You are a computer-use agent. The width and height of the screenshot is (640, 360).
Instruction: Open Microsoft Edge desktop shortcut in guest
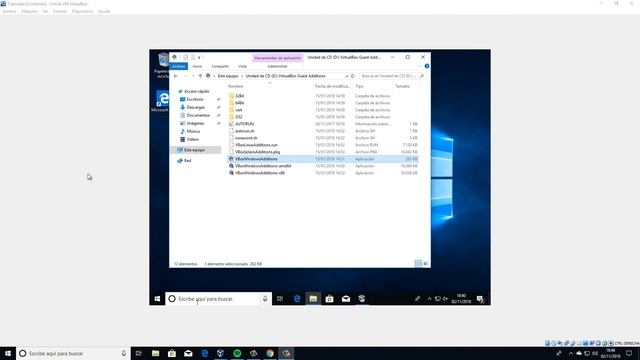point(161,101)
